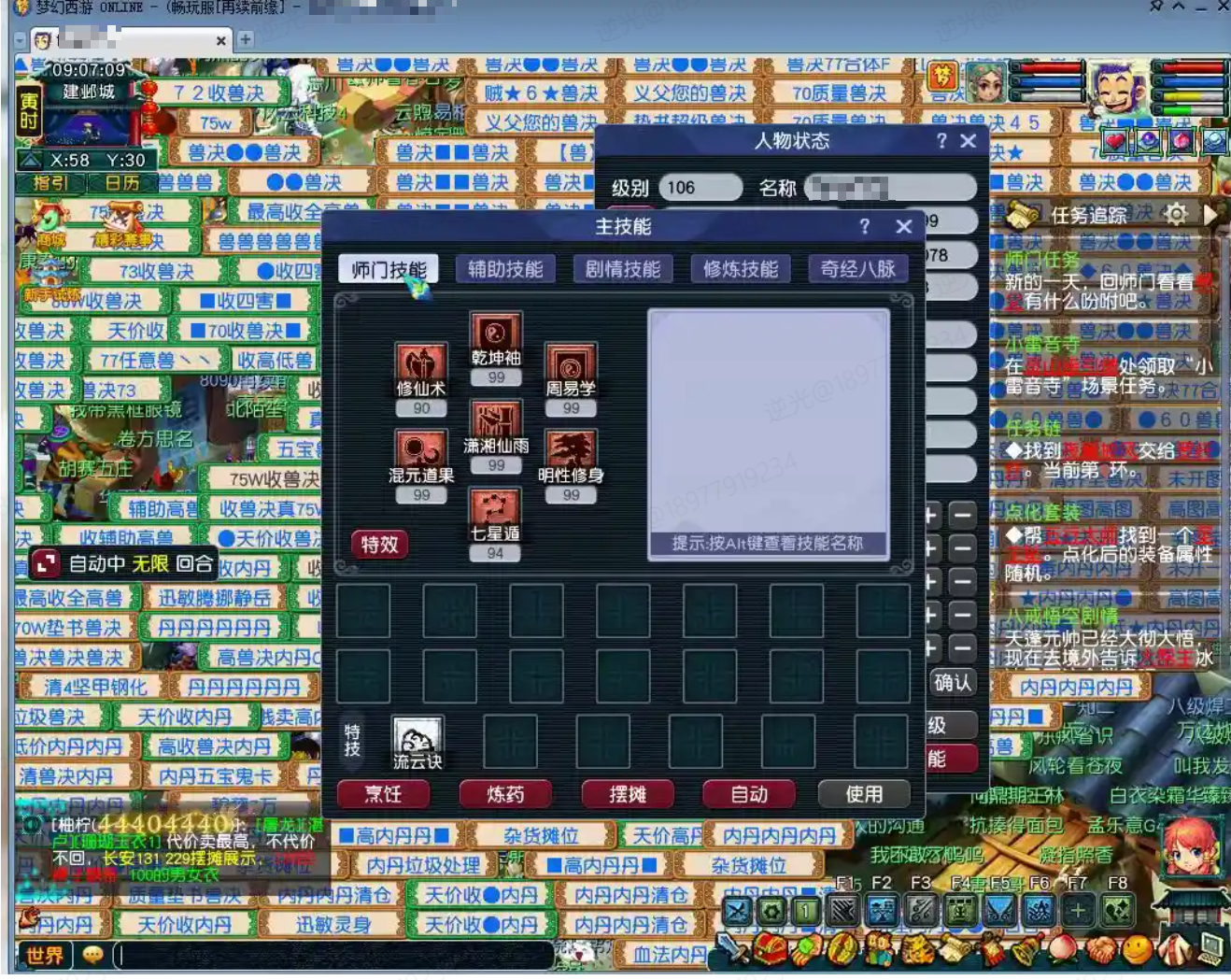
Task: Open the chat emoji bubble icon
Action: tap(92, 955)
